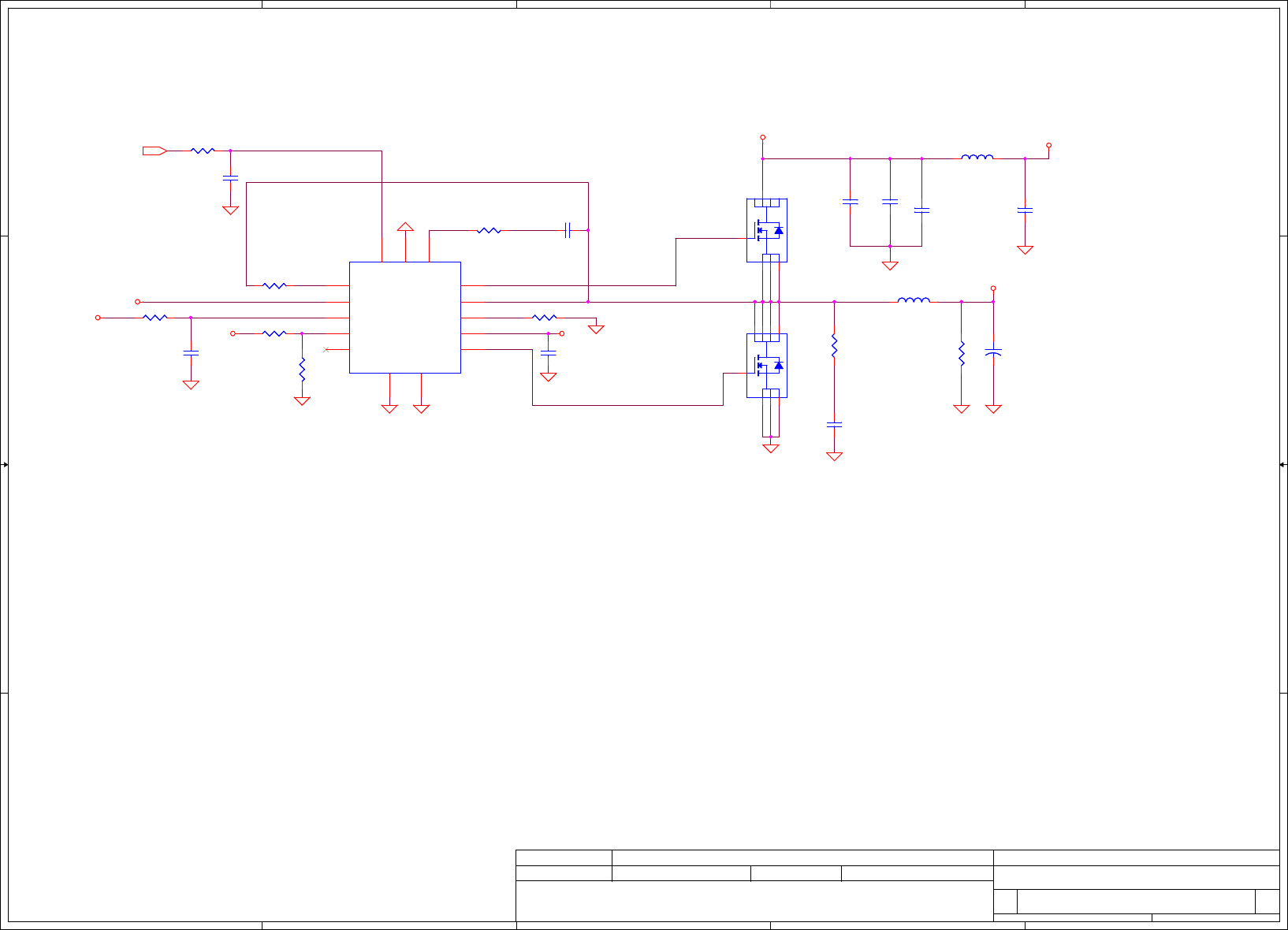
Task: Select the terminal circle above the upper MOSFET
Action: [763, 137]
